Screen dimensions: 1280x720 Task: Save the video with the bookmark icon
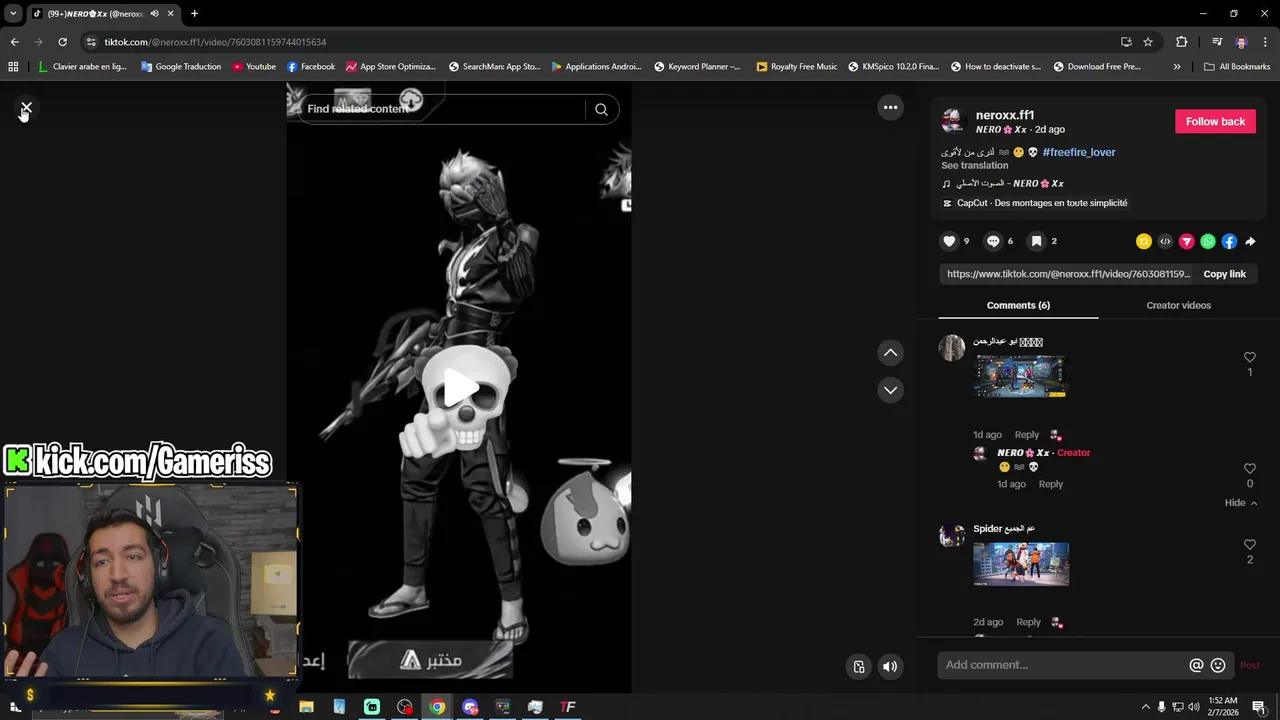tap(1037, 241)
